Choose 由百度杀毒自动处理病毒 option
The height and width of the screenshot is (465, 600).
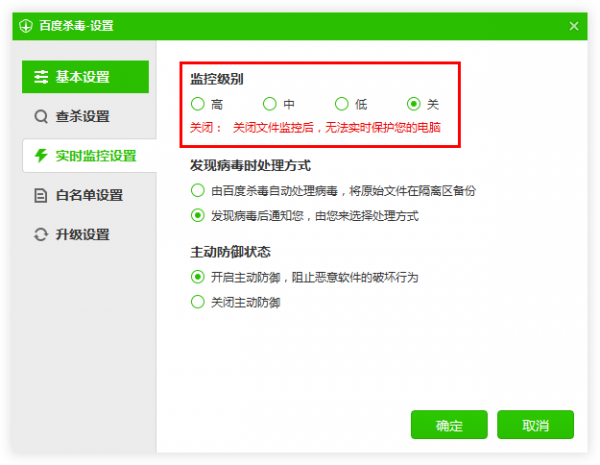click(x=198, y=190)
